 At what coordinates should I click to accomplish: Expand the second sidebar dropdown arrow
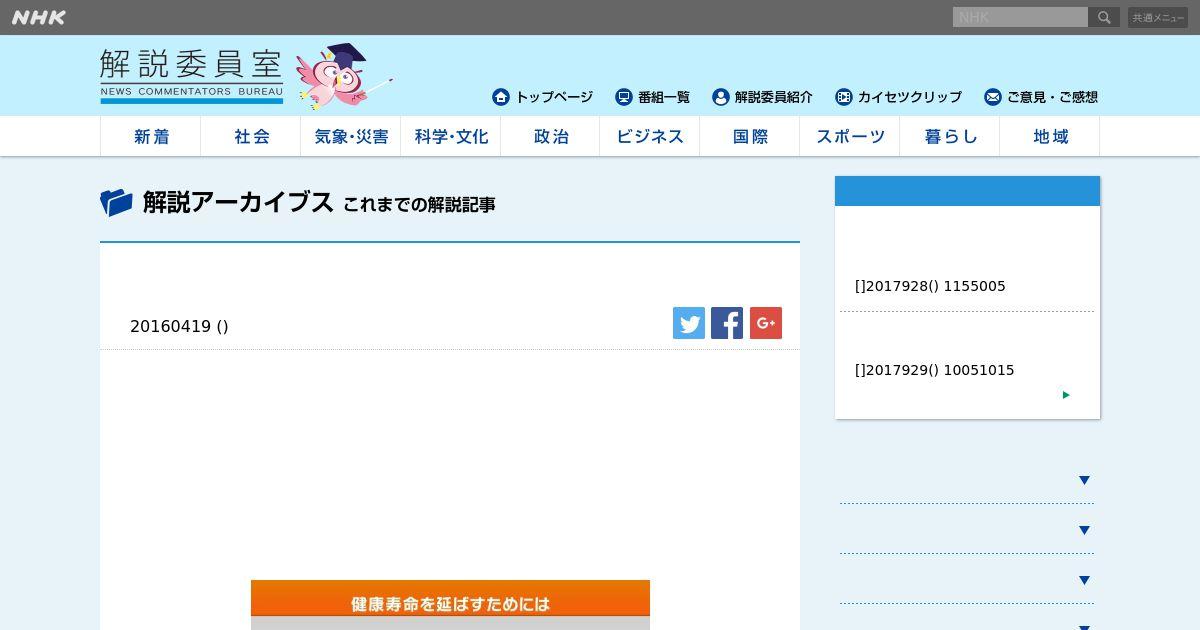1084,530
